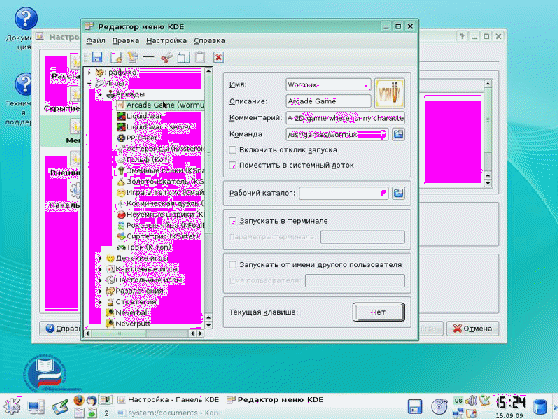Click the Справка button in the settings window
The height and width of the screenshot is (419, 558).
(60, 328)
